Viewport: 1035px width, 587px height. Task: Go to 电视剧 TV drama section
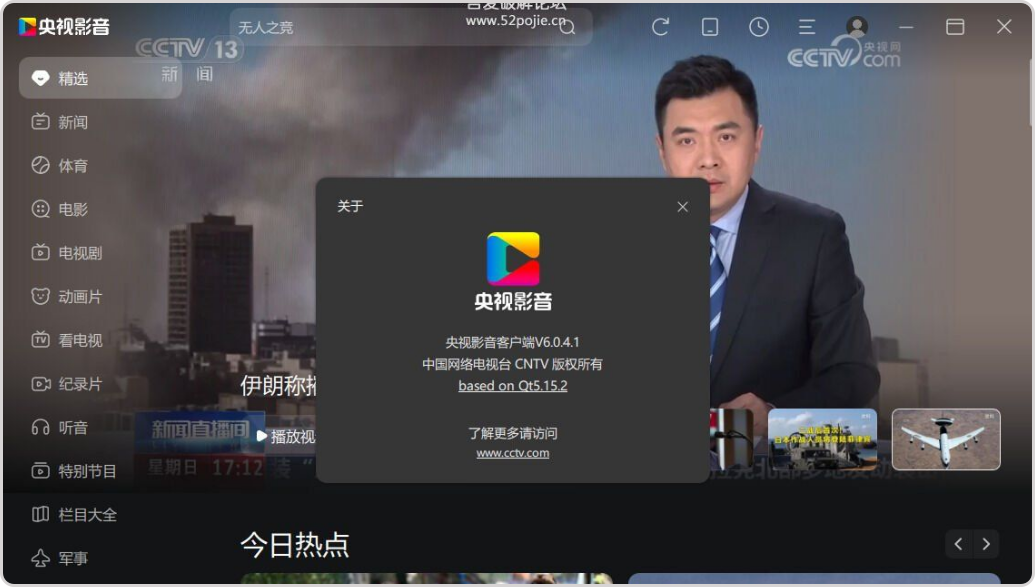(x=80, y=253)
